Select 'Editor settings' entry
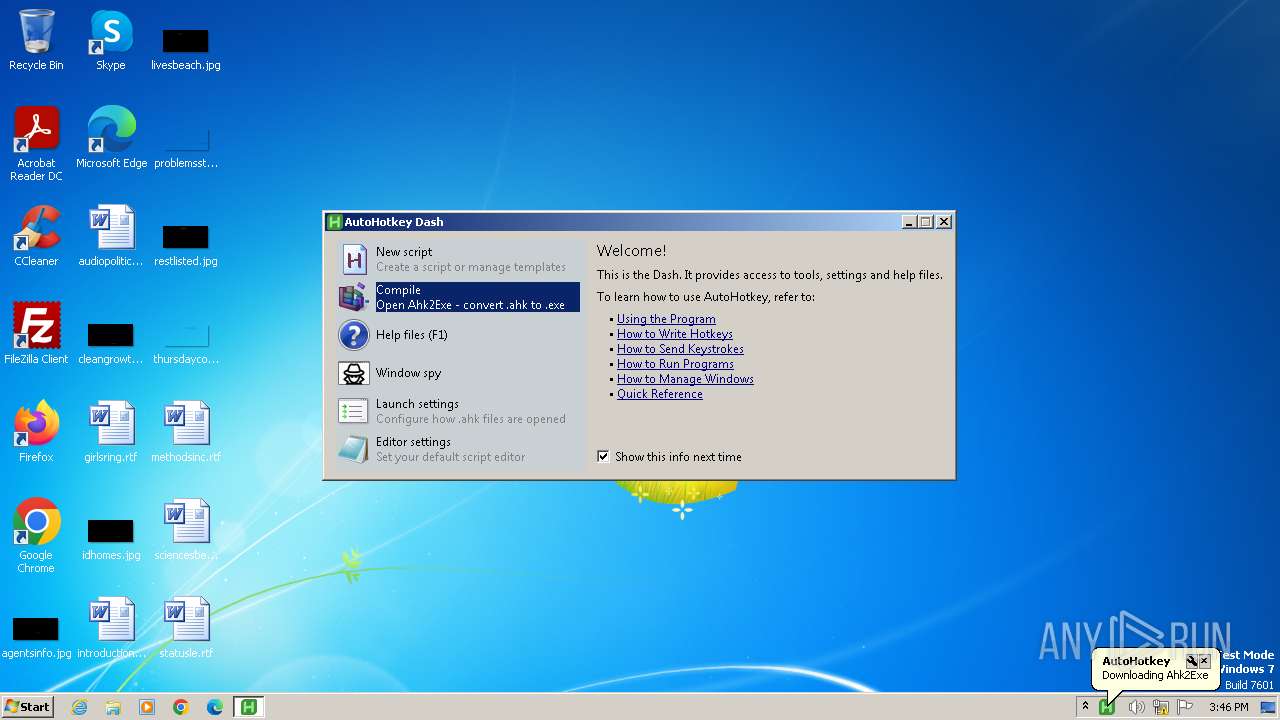 pyautogui.click(x=458, y=449)
